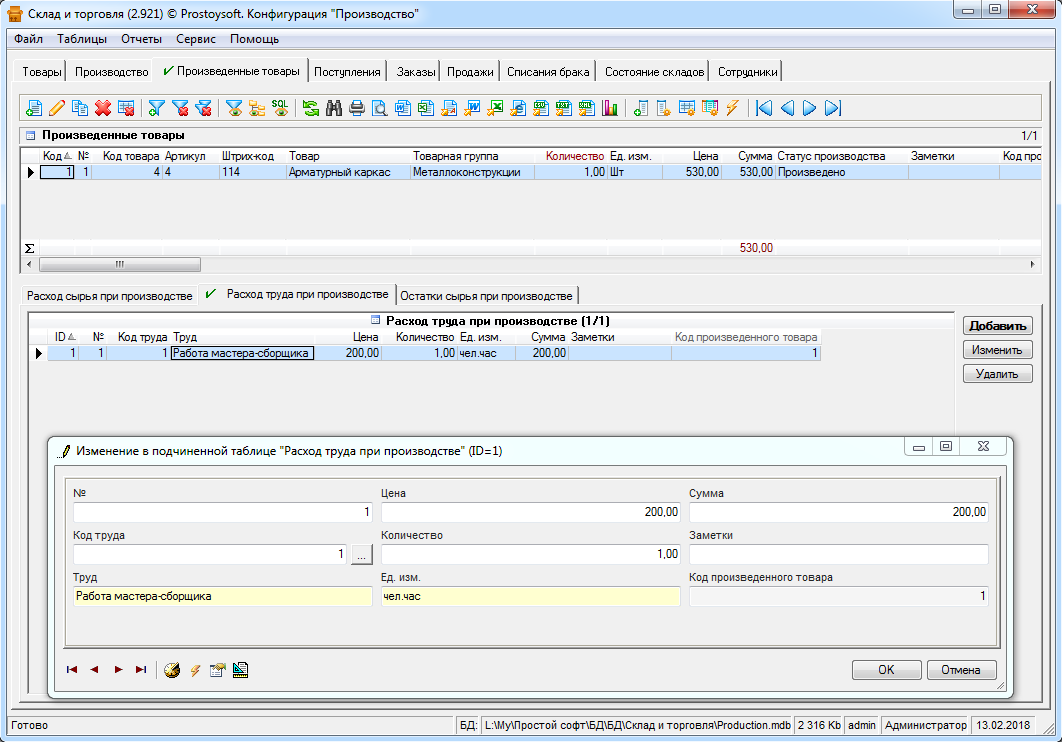Click the TXT export icon
Screen dimensions: 1062x742
[564, 108]
